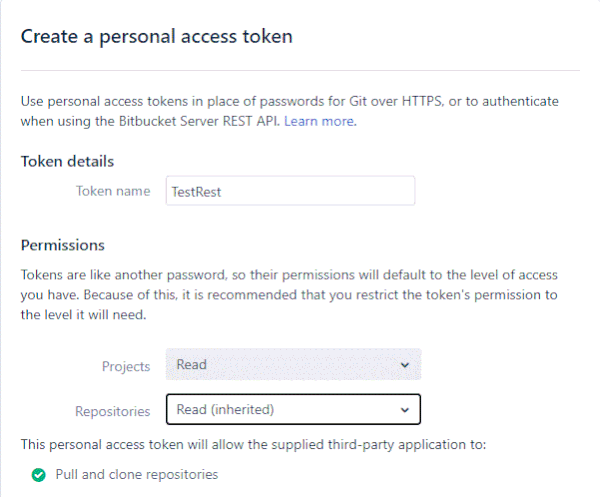The height and width of the screenshot is (497, 600).
Task: Click the Read (inherited) value text
Action: (225, 409)
